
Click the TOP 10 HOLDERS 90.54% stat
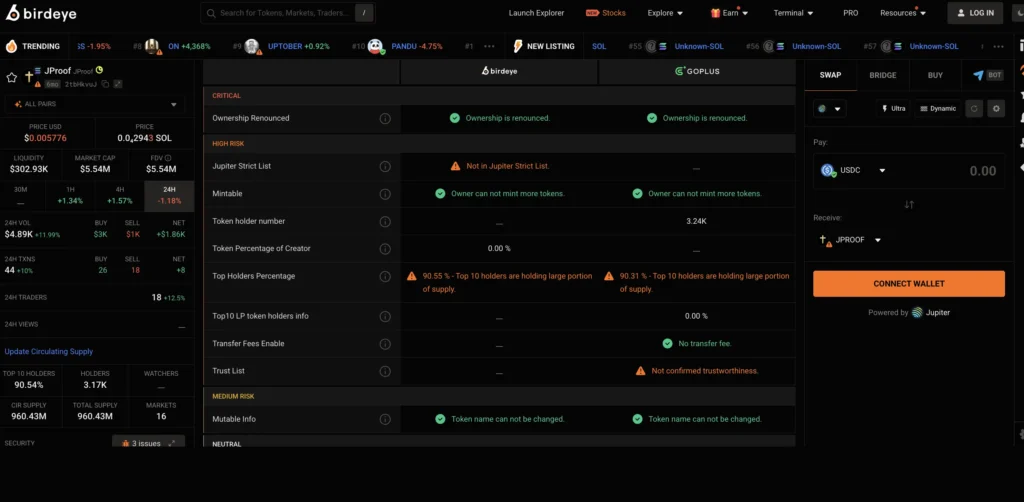pyautogui.click(x=29, y=379)
